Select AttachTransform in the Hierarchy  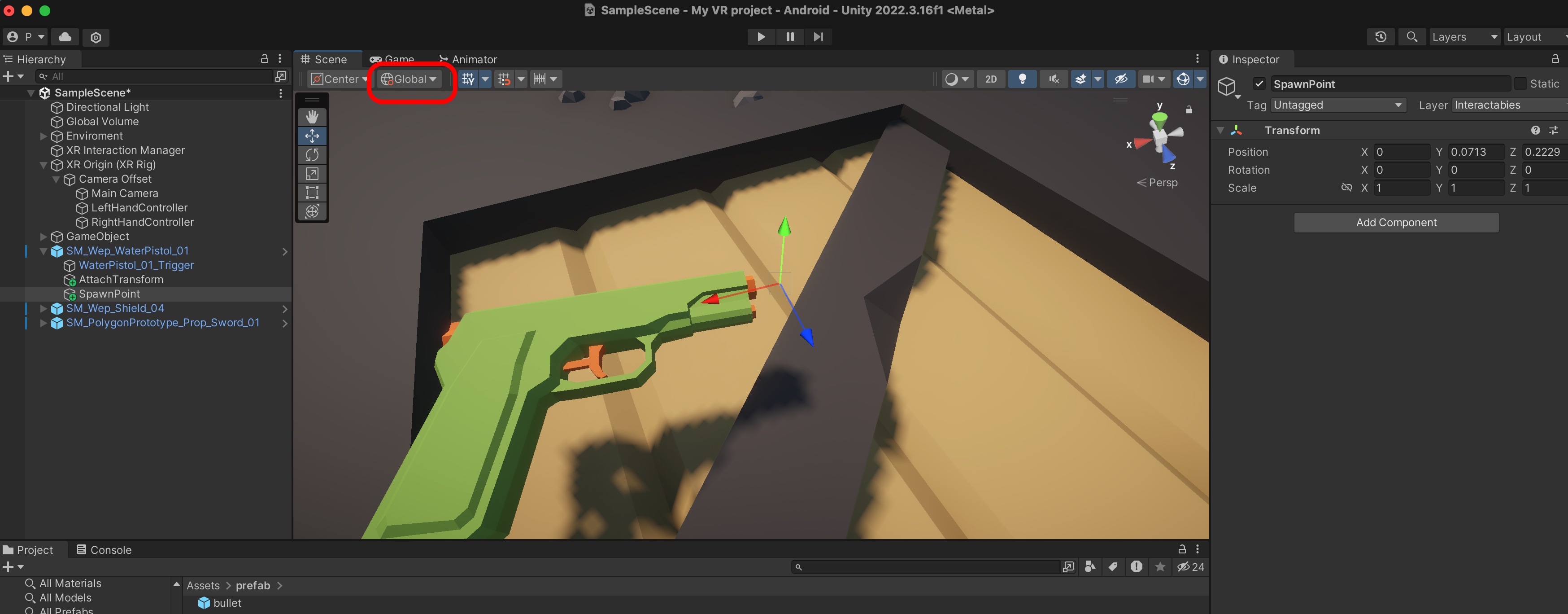click(x=121, y=279)
